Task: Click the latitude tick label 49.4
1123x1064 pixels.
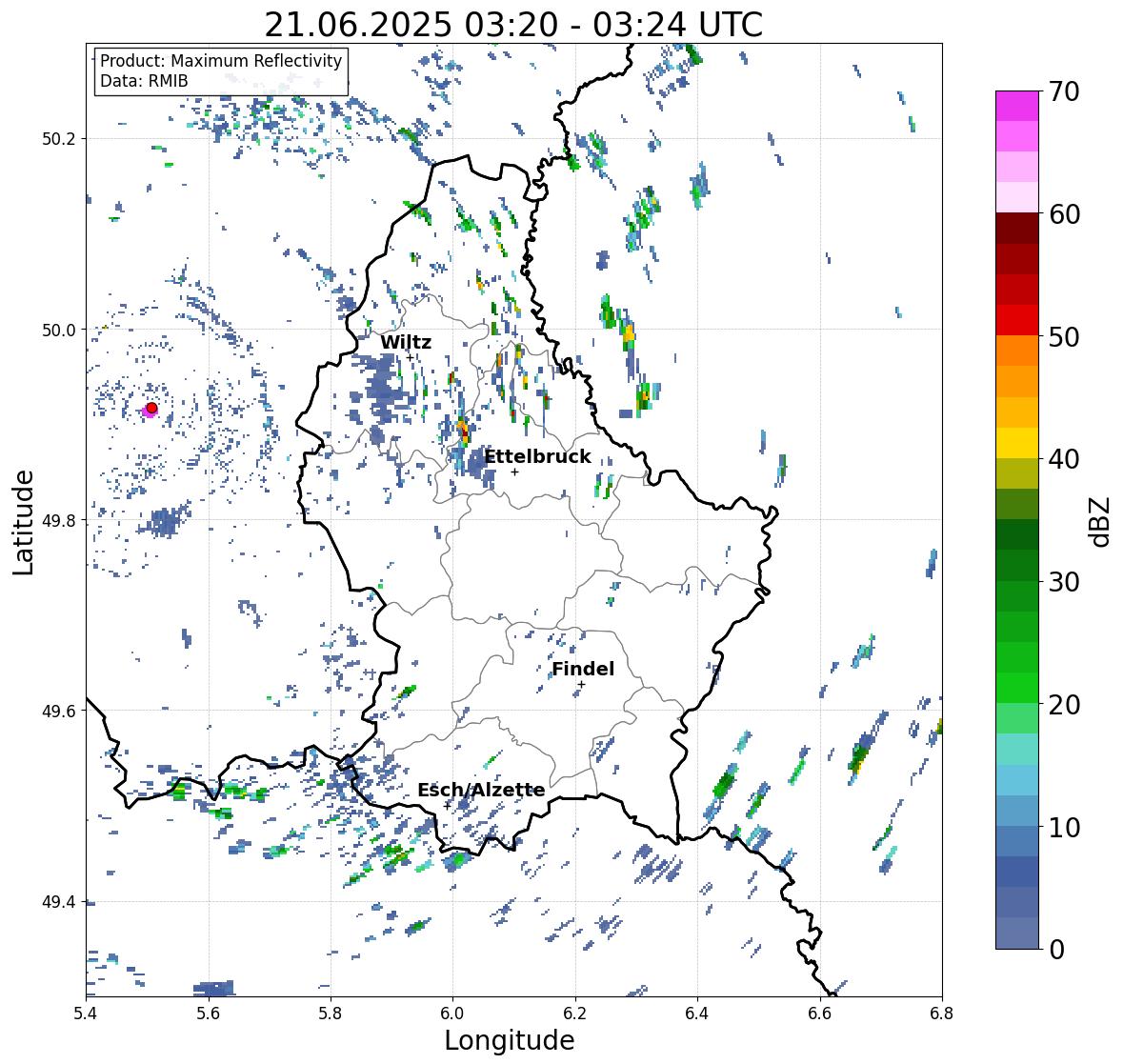Action: click(61, 902)
